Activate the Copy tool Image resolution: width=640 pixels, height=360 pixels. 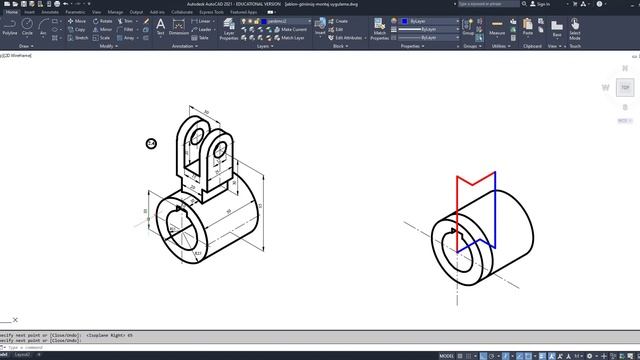(x=77, y=29)
